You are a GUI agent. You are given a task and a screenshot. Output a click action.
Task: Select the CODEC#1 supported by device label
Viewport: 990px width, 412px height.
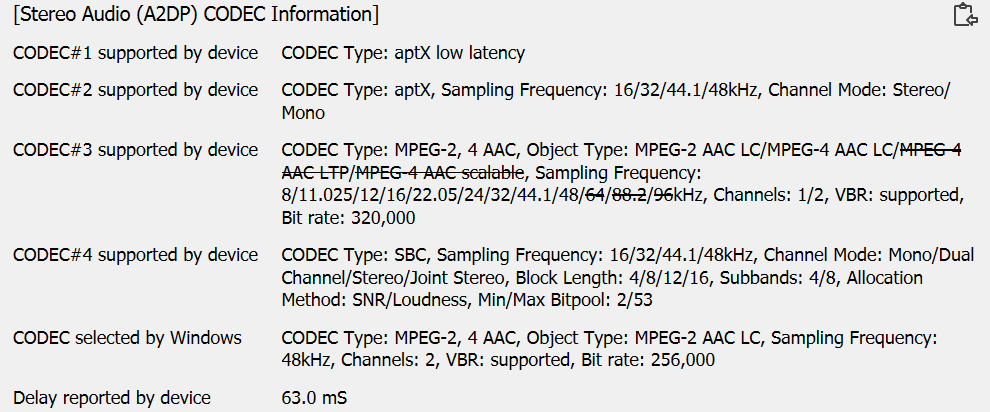click(x=135, y=53)
